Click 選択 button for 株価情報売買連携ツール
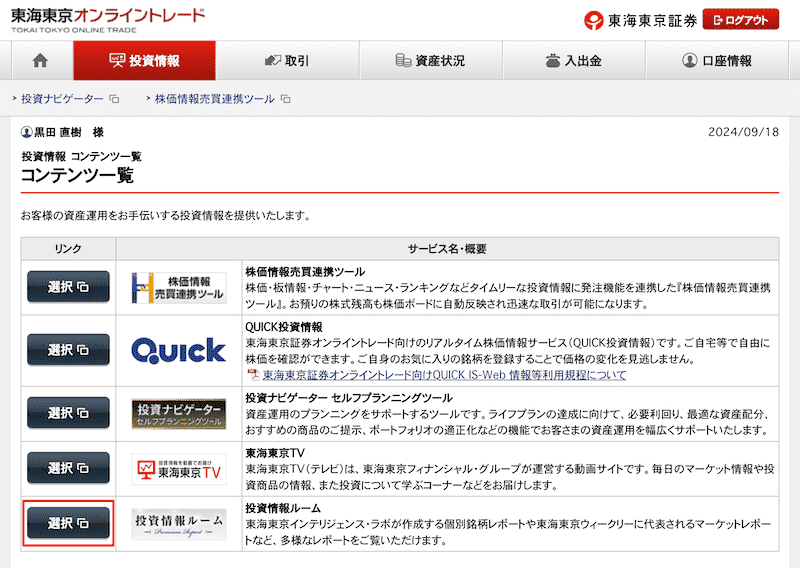This screenshot has width=800, height=568. [68, 287]
